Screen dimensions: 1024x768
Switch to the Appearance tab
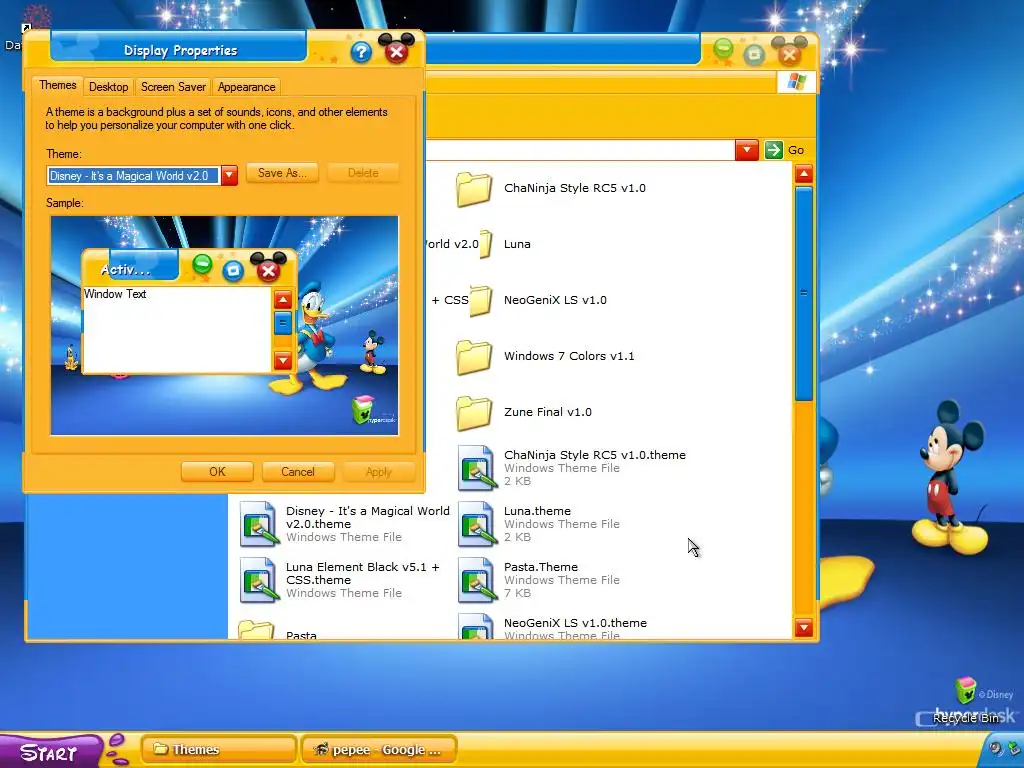click(246, 87)
